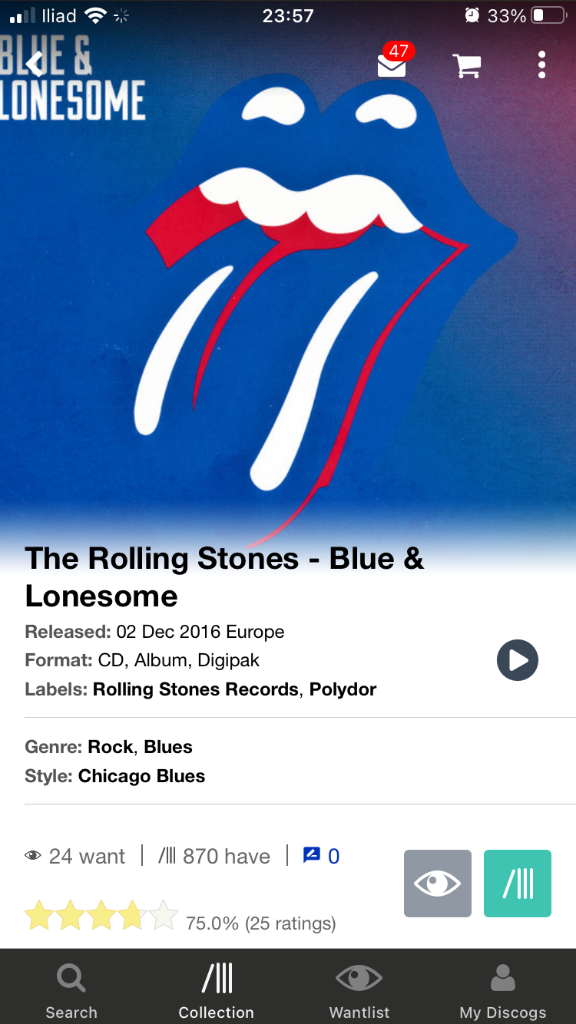576x1024 pixels.
Task: Open Rolling Stones Records label link
Action: [x=196, y=689]
